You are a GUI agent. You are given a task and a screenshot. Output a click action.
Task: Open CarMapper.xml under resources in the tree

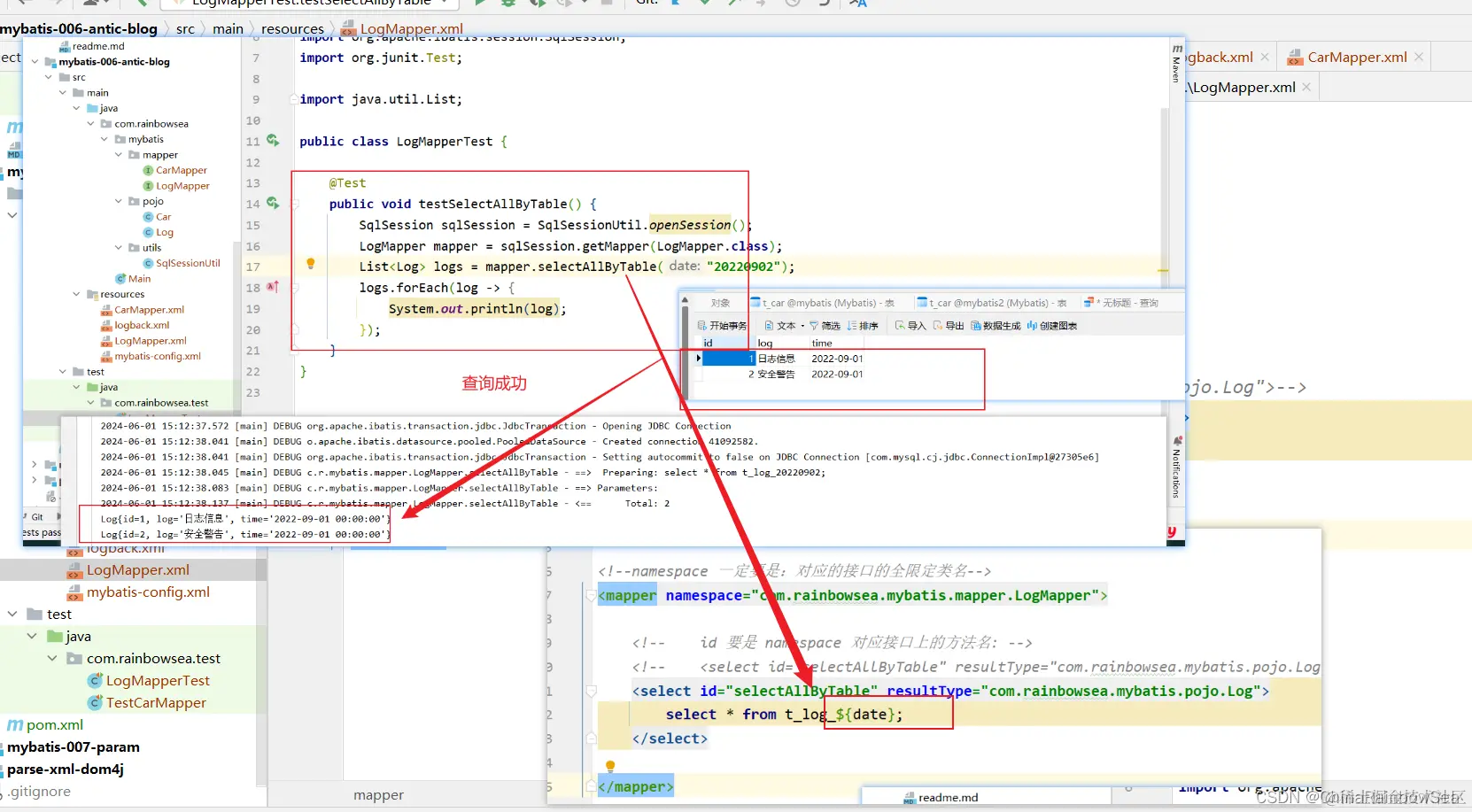143,310
